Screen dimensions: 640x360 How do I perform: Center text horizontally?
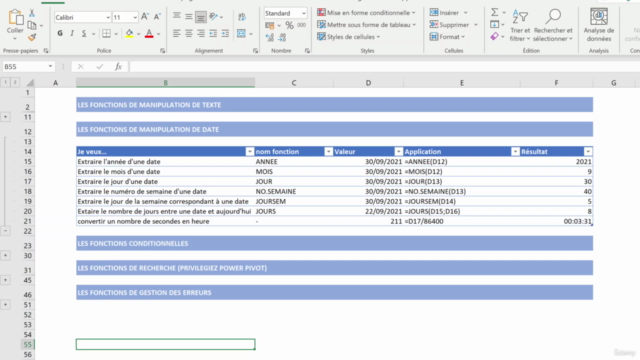tap(189, 33)
